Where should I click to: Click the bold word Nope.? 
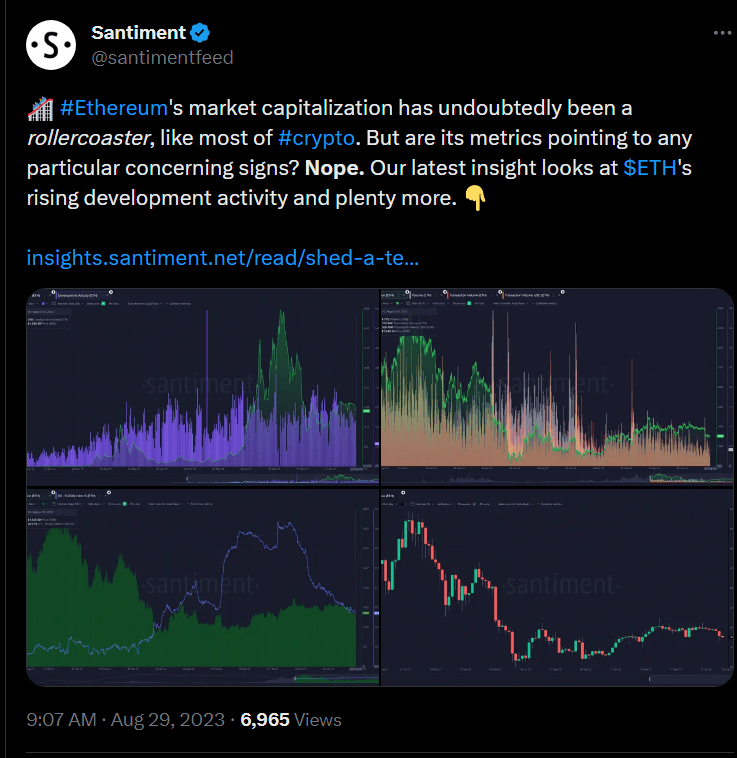point(334,168)
